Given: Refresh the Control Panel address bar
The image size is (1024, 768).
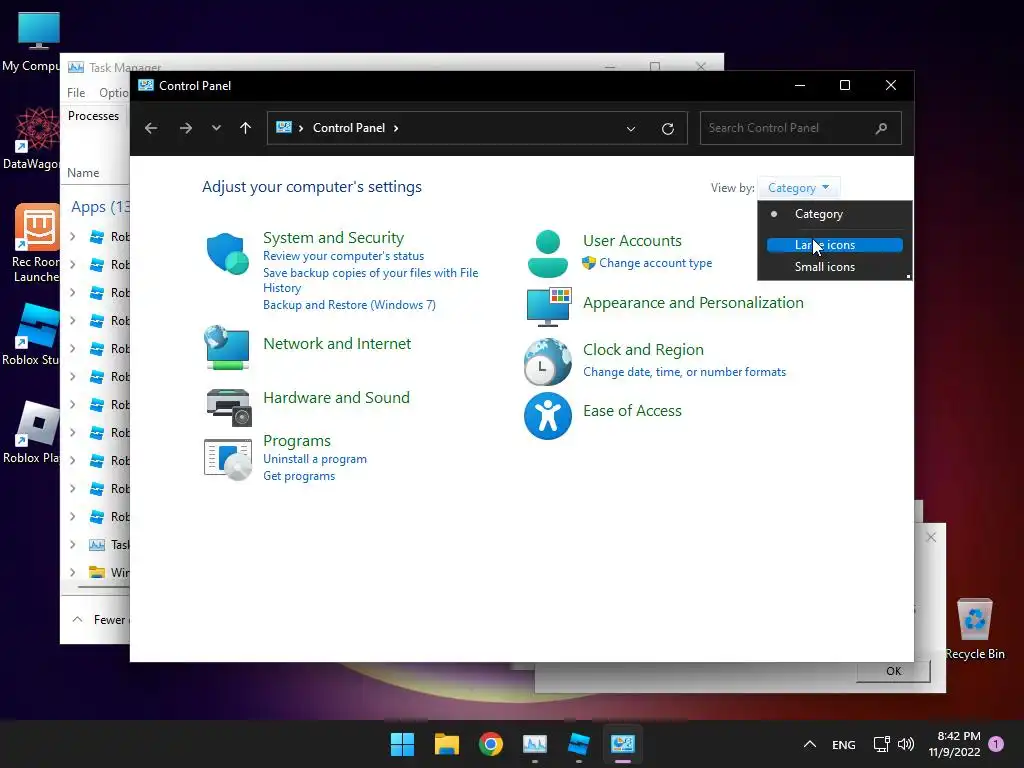Looking at the screenshot, I should click(x=667, y=129).
